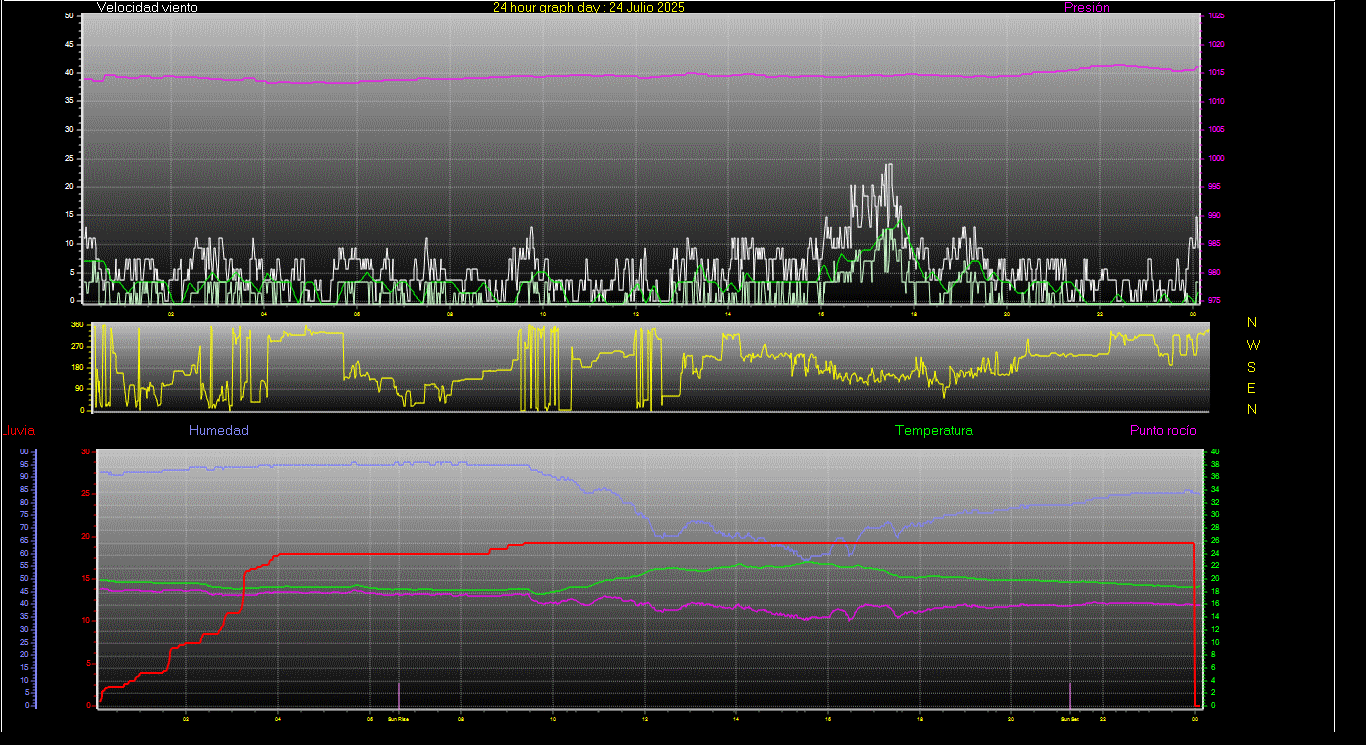This screenshot has width=1366, height=745.
Task: Click the 'Velocidad viento' label
Action: coord(147,7)
